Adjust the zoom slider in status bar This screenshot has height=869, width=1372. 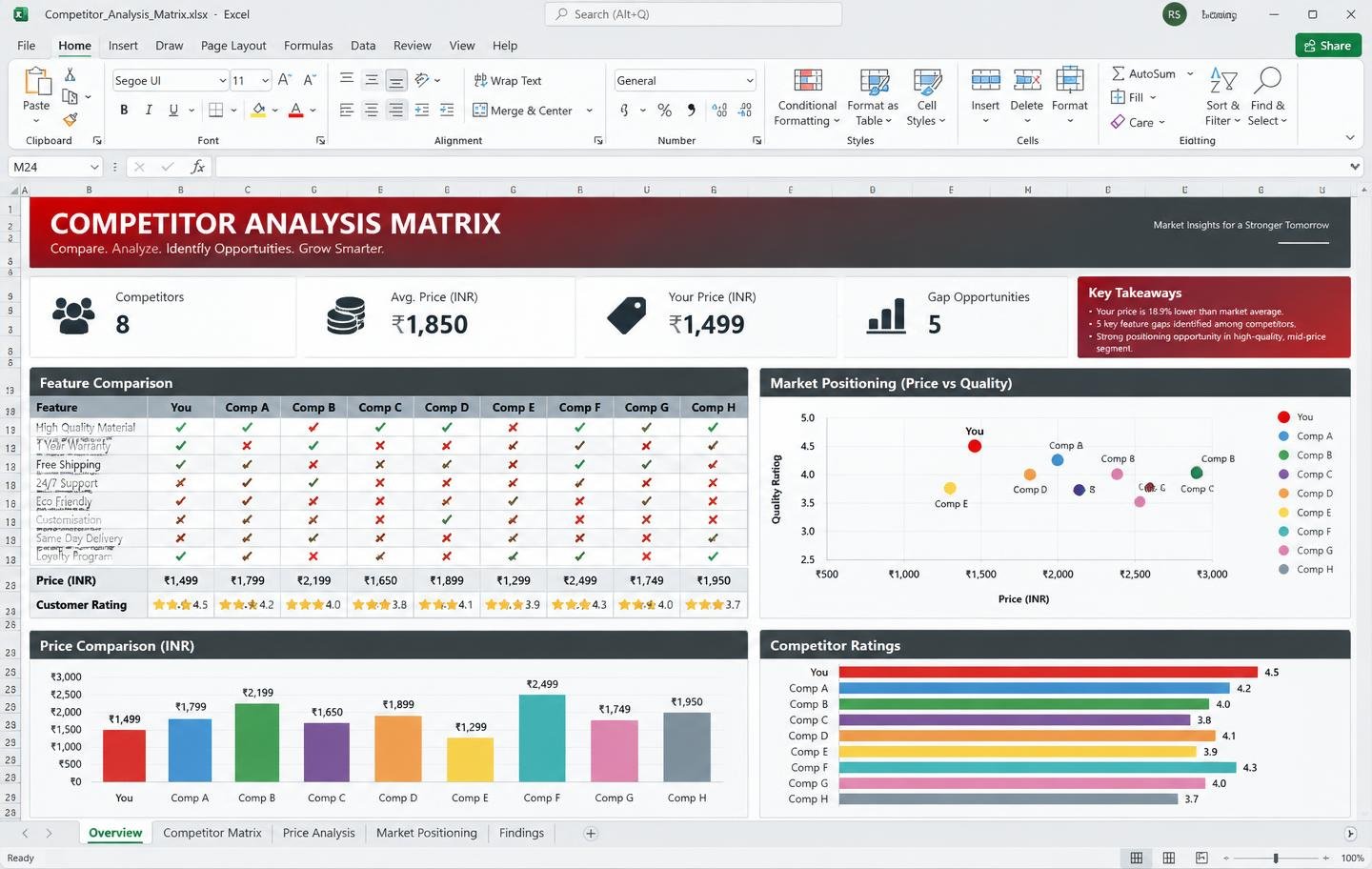[x=1276, y=859]
